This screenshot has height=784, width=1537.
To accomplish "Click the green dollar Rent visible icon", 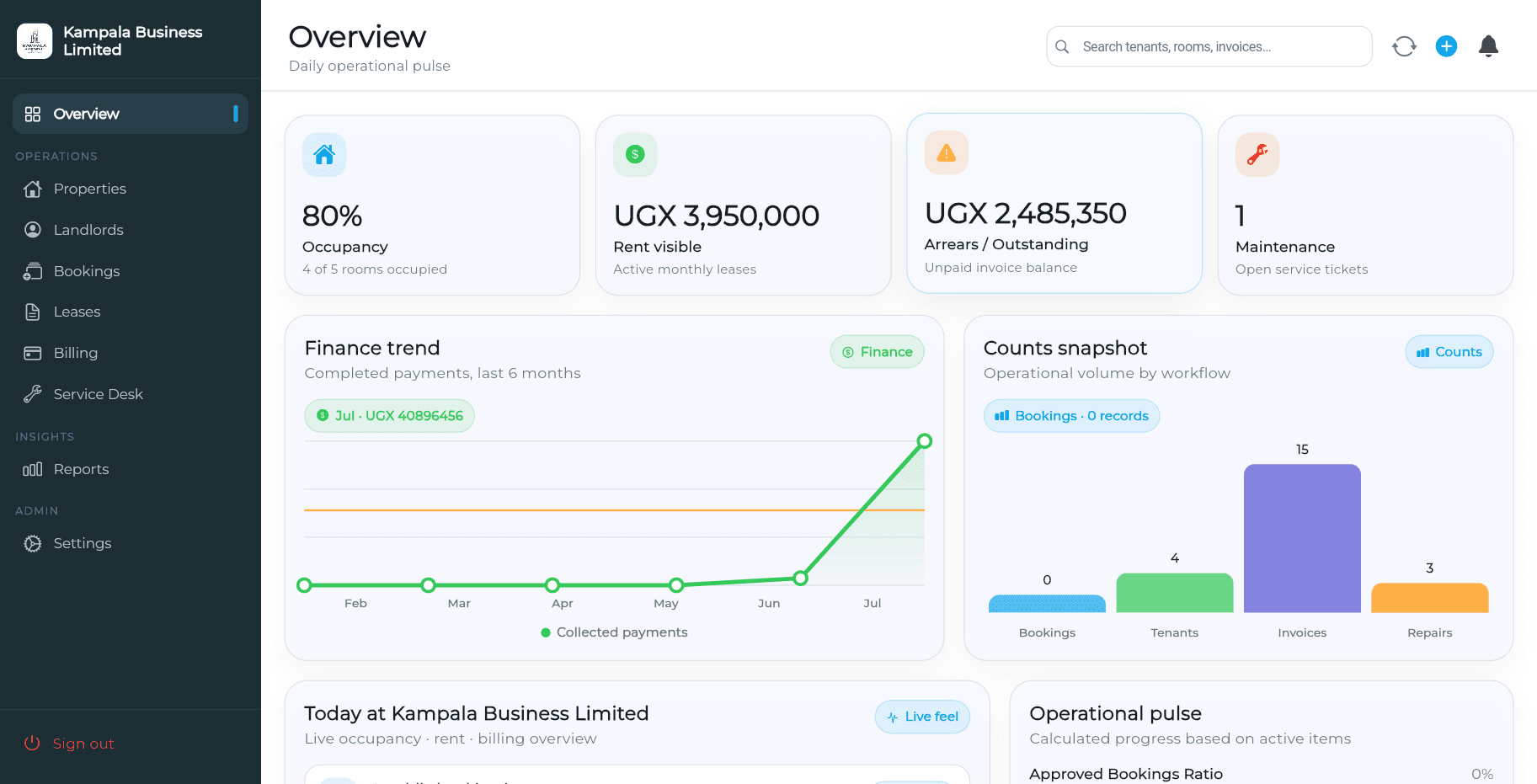I will pyautogui.click(x=635, y=154).
